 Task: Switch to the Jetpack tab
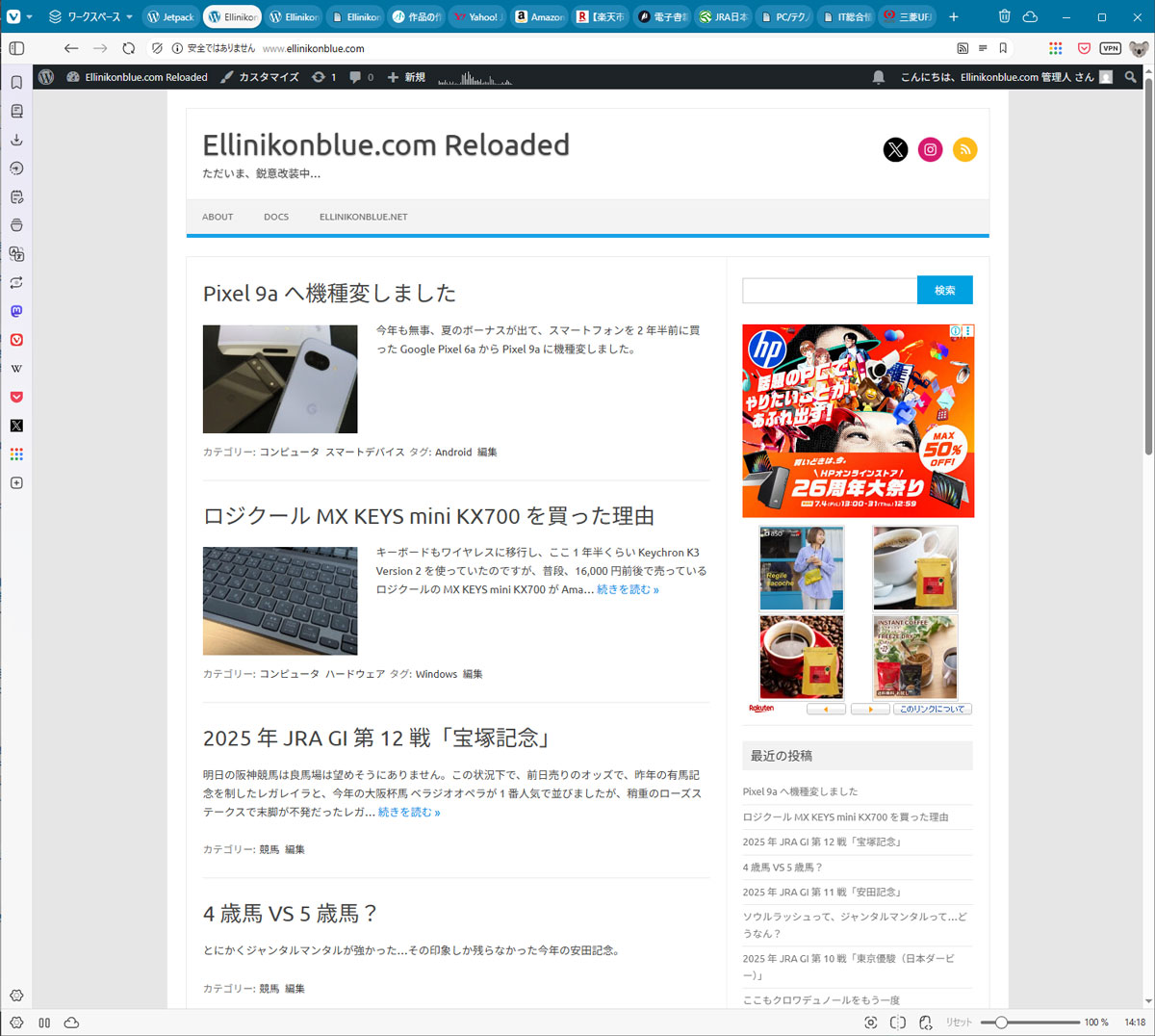click(170, 16)
